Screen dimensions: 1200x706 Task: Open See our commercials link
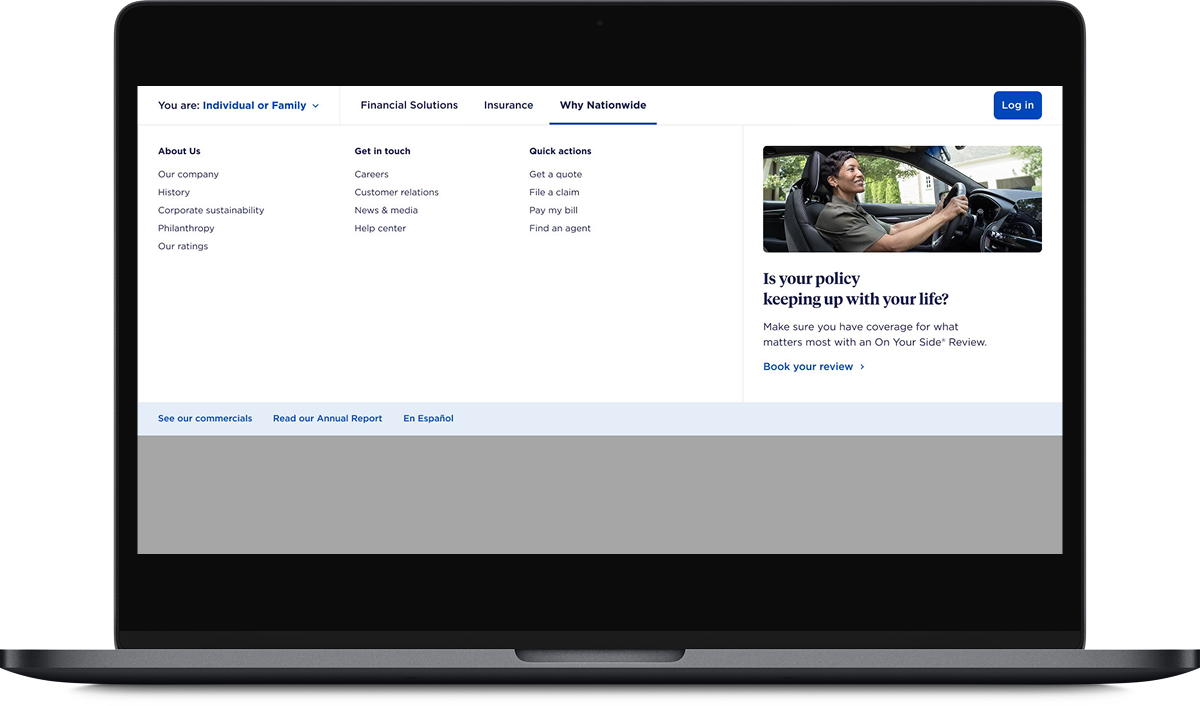pos(205,418)
